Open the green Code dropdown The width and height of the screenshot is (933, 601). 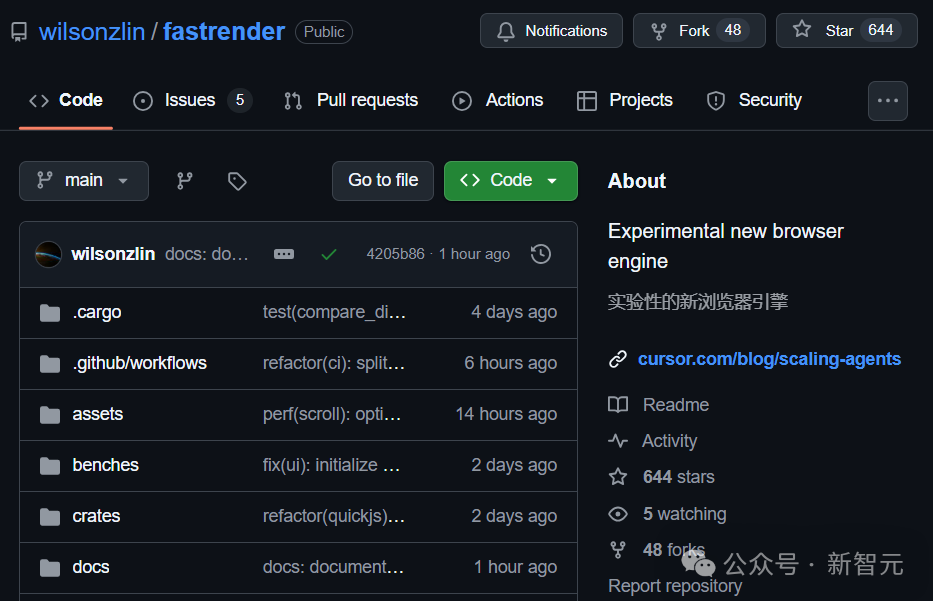(x=510, y=181)
